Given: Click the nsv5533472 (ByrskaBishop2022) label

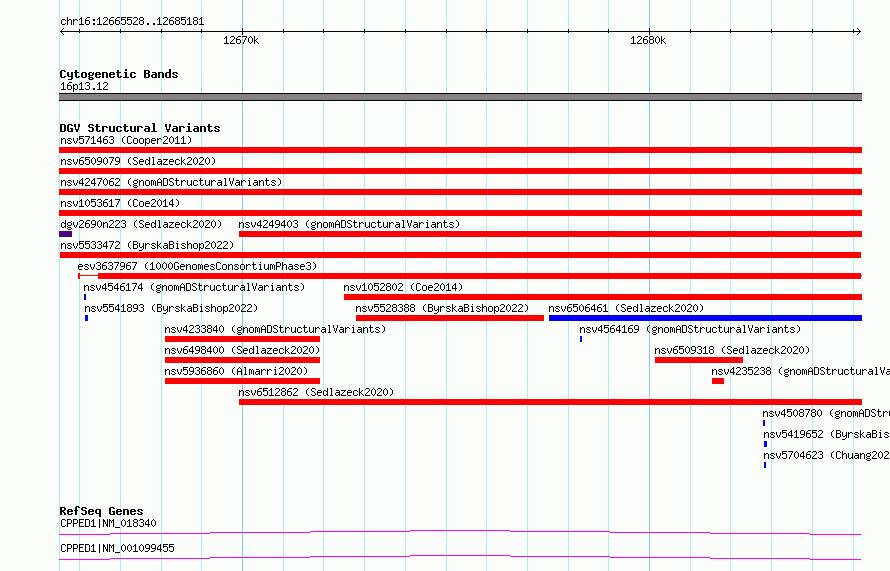Looking at the screenshot, I should [147, 245].
